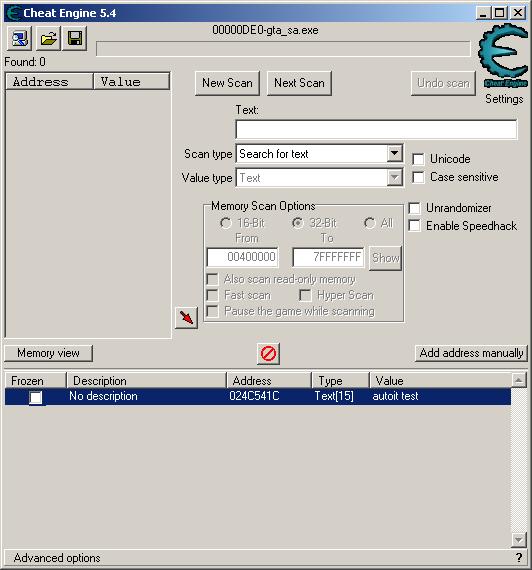The width and height of the screenshot is (532, 570).
Task: Enable the Unicode checkbox
Action: [x=418, y=159]
